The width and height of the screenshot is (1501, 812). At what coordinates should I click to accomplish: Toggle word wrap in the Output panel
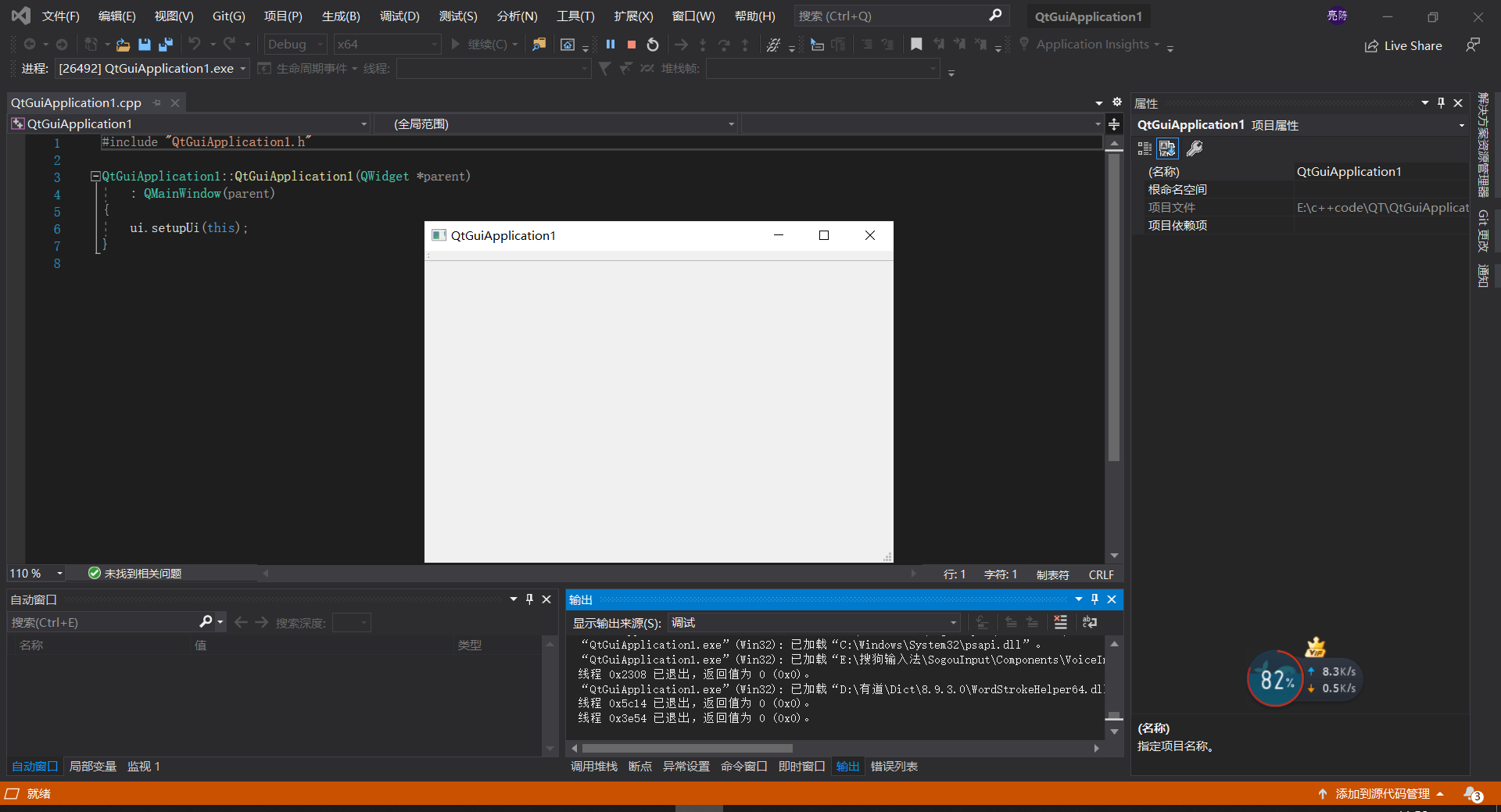coord(1089,623)
